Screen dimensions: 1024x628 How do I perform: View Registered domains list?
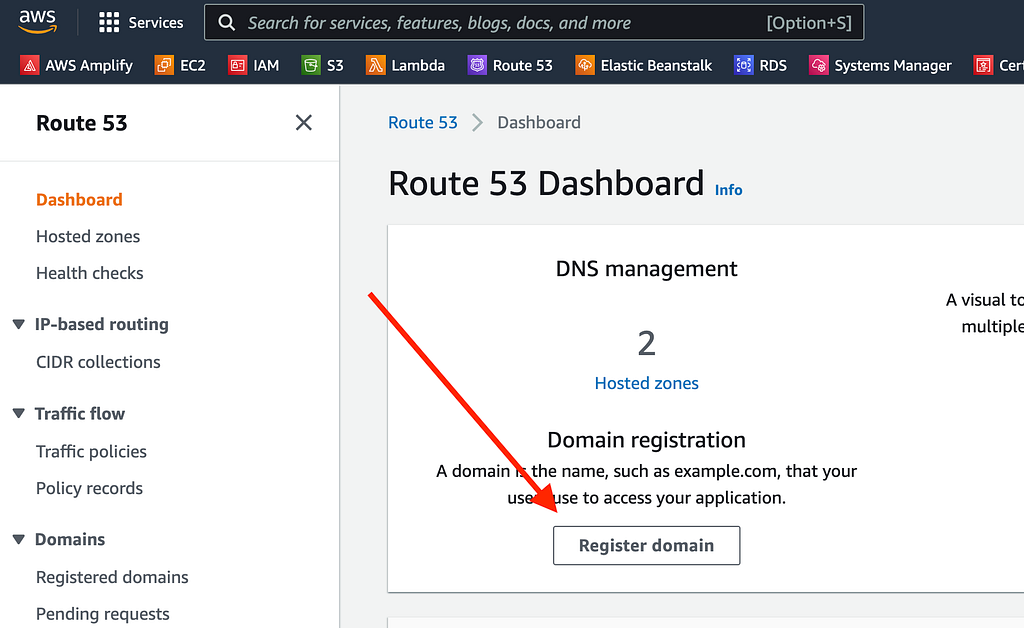coord(112,577)
